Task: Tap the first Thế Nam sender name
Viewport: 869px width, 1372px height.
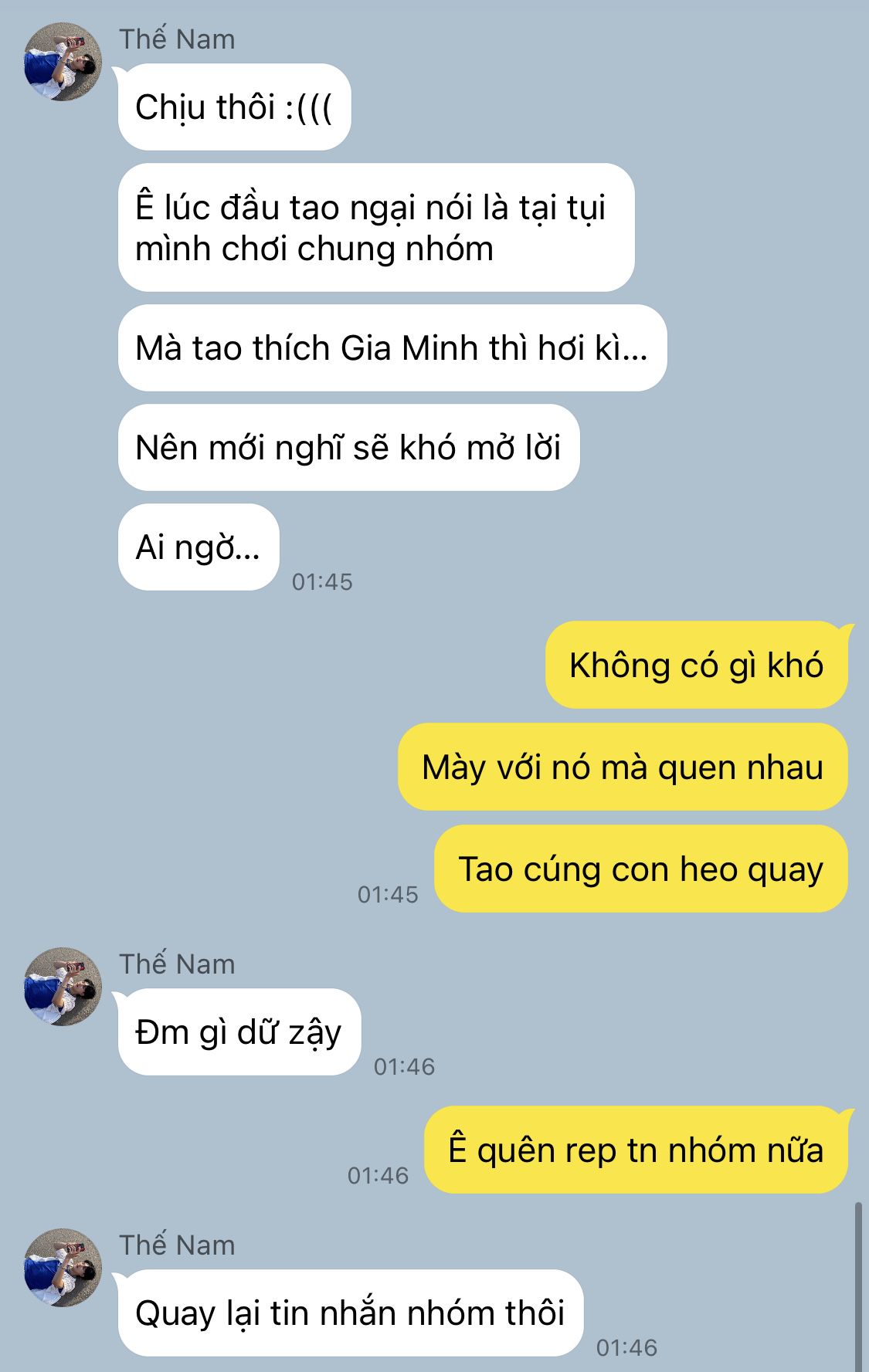Action: (x=177, y=39)
